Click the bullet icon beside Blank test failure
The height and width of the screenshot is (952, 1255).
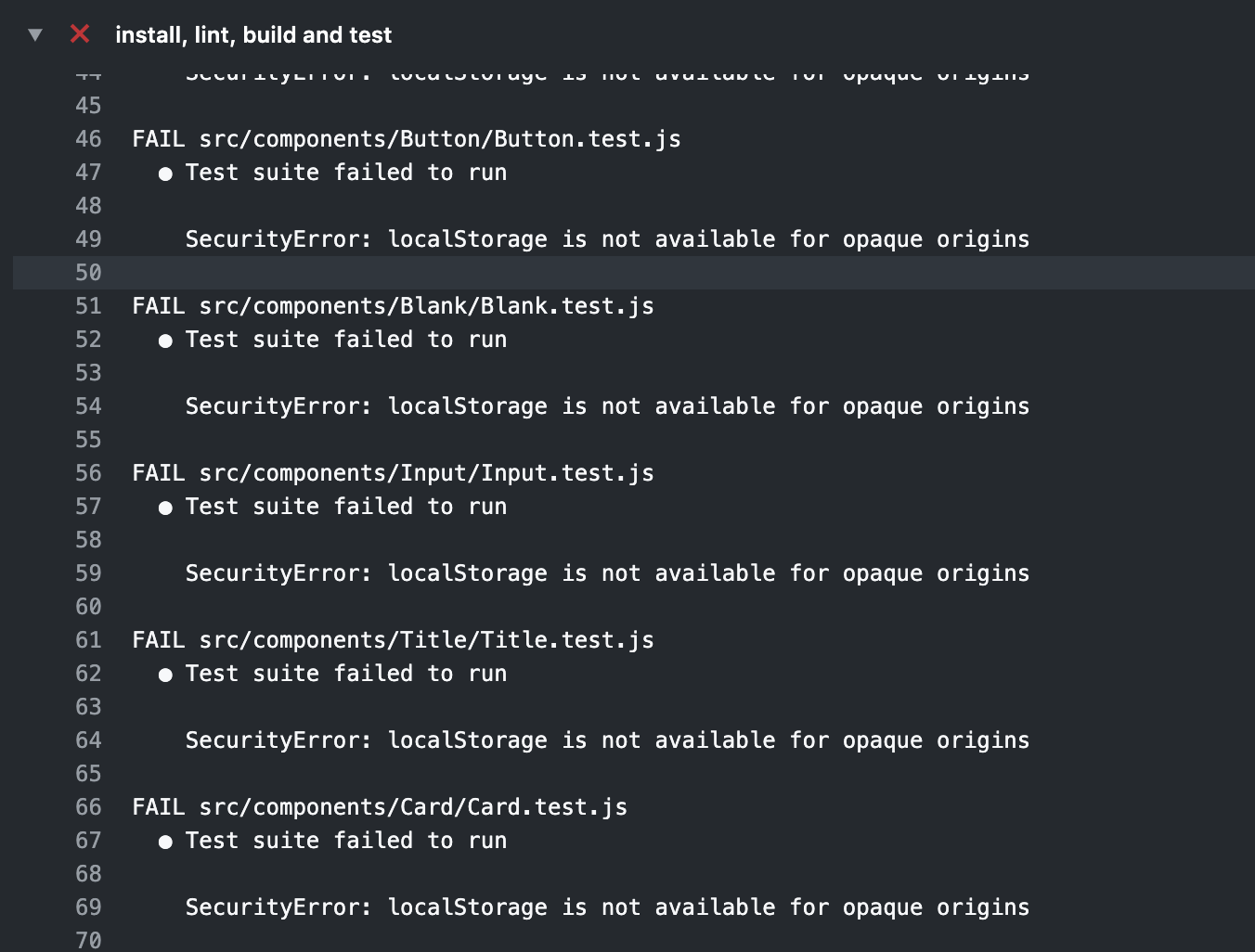pos(166,339)
